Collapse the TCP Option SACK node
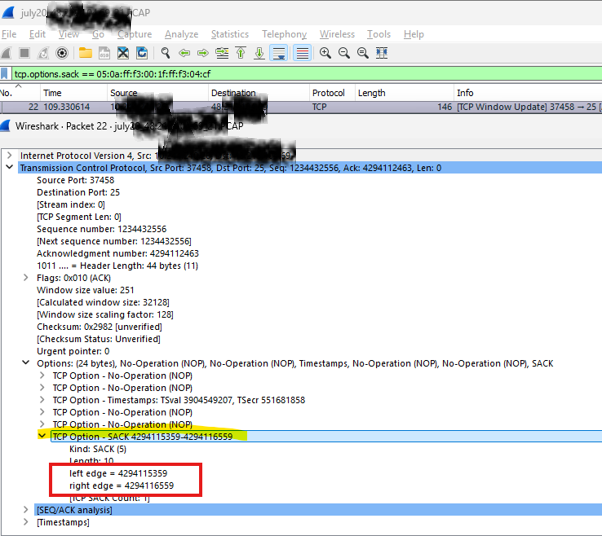This screenshot has height=536, width=602. click(42, 435)
